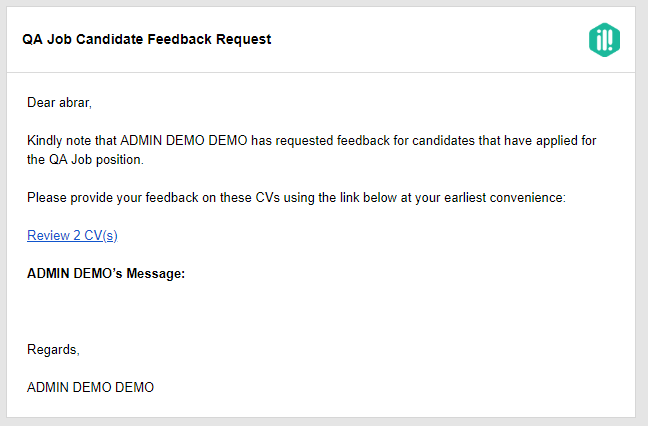Click the sentence Please provide your feedback
This screenshot has width=648, height=426.
point(296,198)
